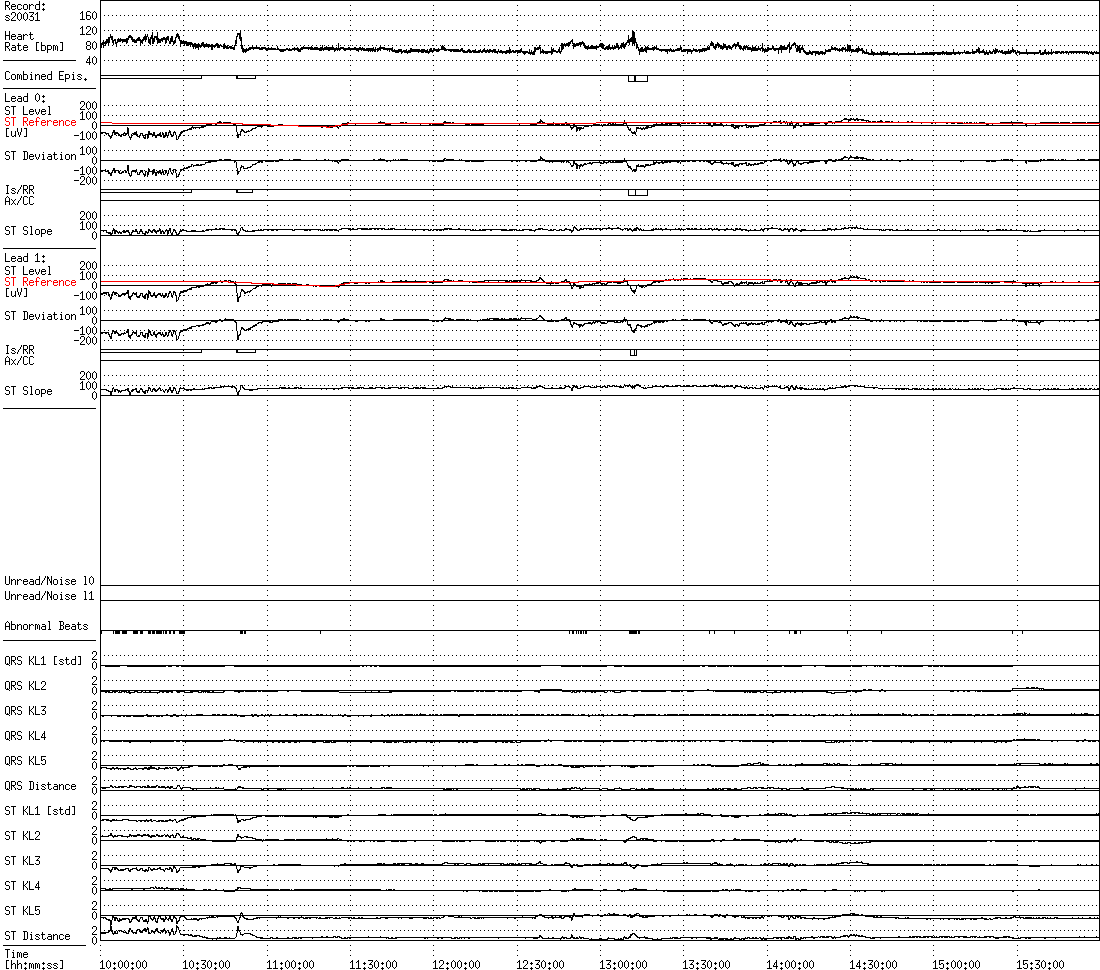Click the Record s20031 label
The height and width of the screenshot is (970, 1100).
tap(24, 11)
